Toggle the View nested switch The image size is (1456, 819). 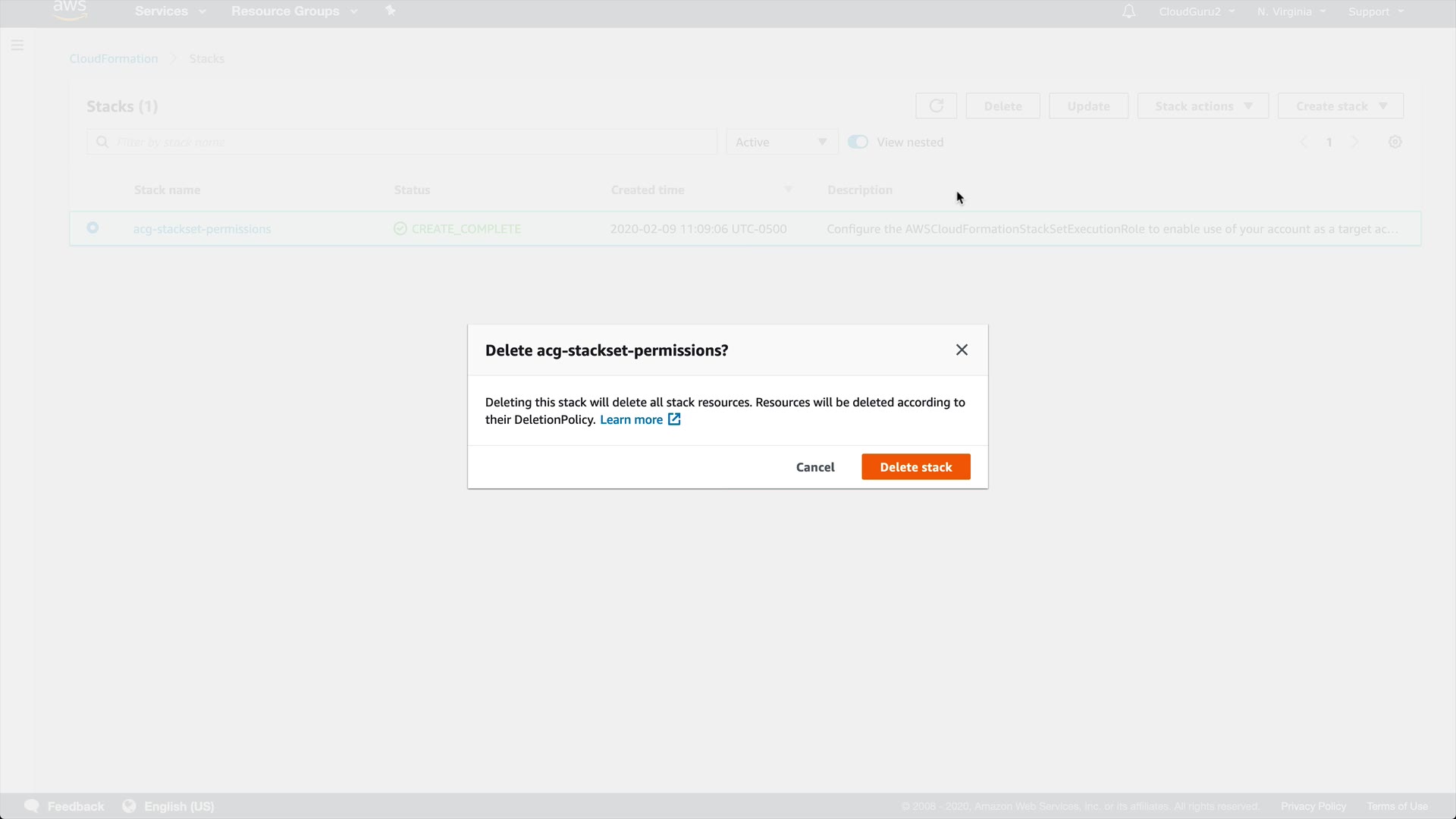click(x=858, y=142)
